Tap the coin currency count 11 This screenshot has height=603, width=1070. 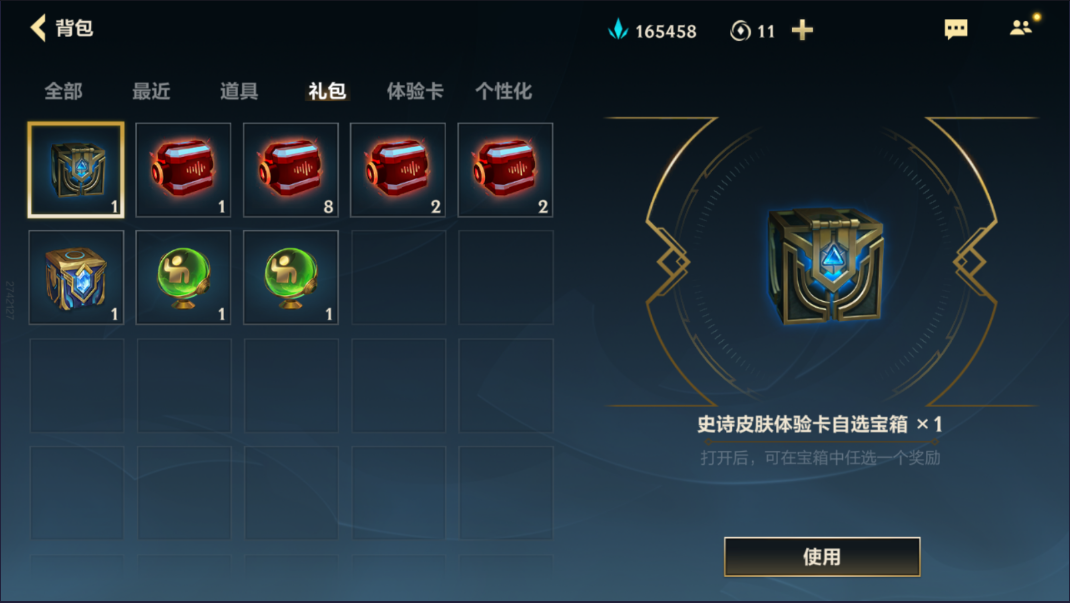pyautogui.click(x=766, y=31)
